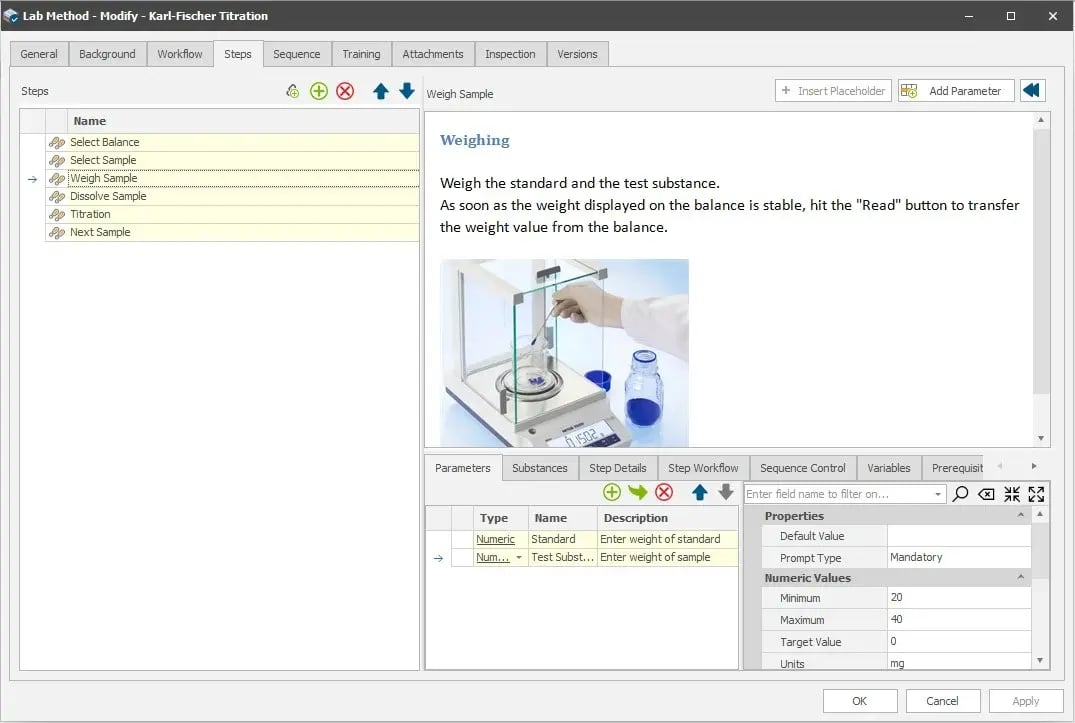Viewport: 1075px width, 723px height.
Task: Select the Titration step row
Action: pos(232,215)
